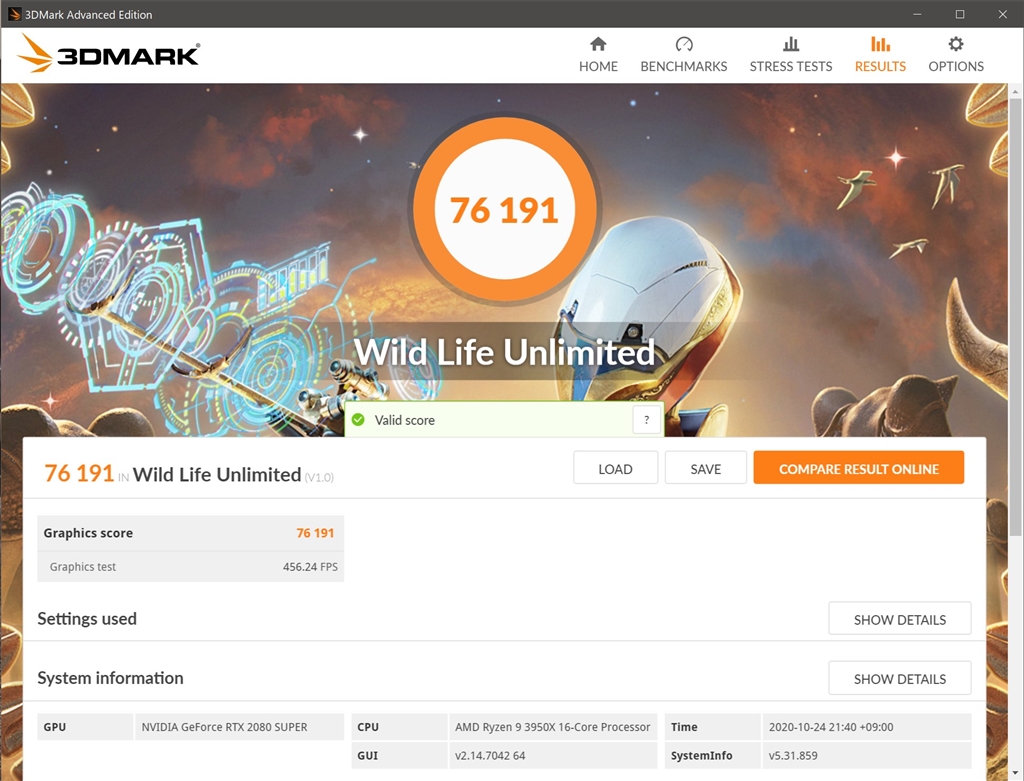Expand System information with Show Details
This screenshot has width=1024, height=781.
pyautogui.click(x=899, y=678)
